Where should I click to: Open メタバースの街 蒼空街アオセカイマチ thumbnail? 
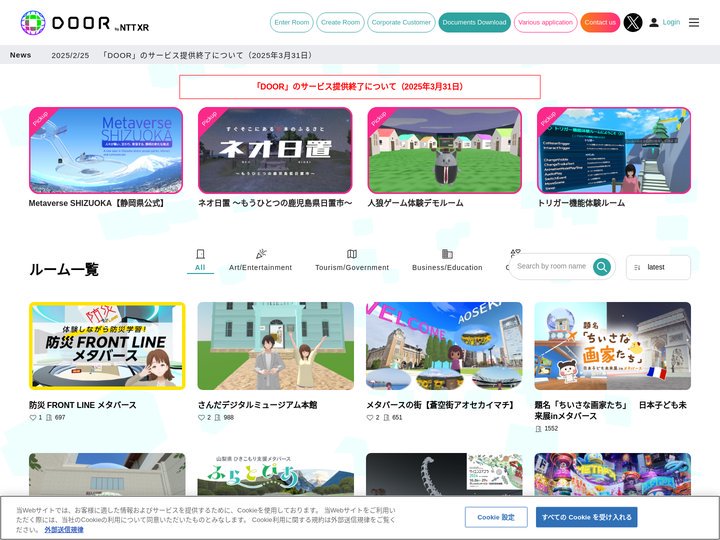444,346
